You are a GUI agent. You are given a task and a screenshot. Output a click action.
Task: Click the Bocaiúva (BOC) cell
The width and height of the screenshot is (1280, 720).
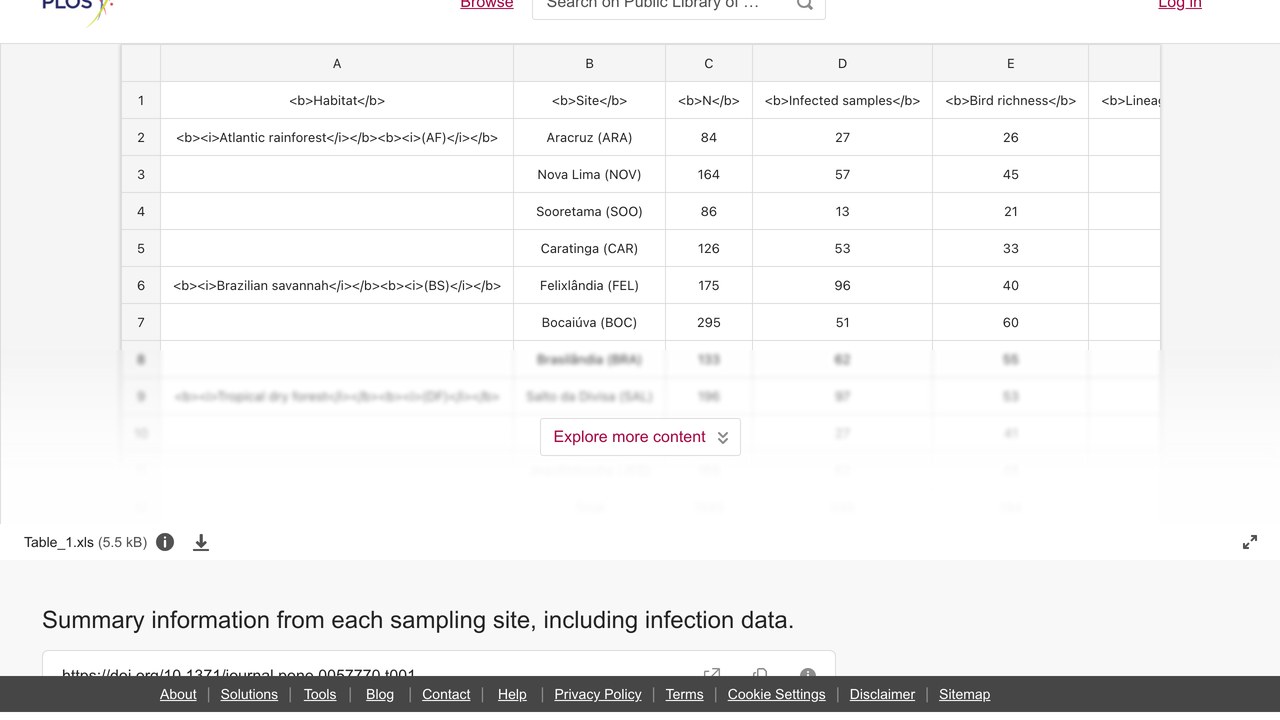pyautogui.click(x=589, y=323)
